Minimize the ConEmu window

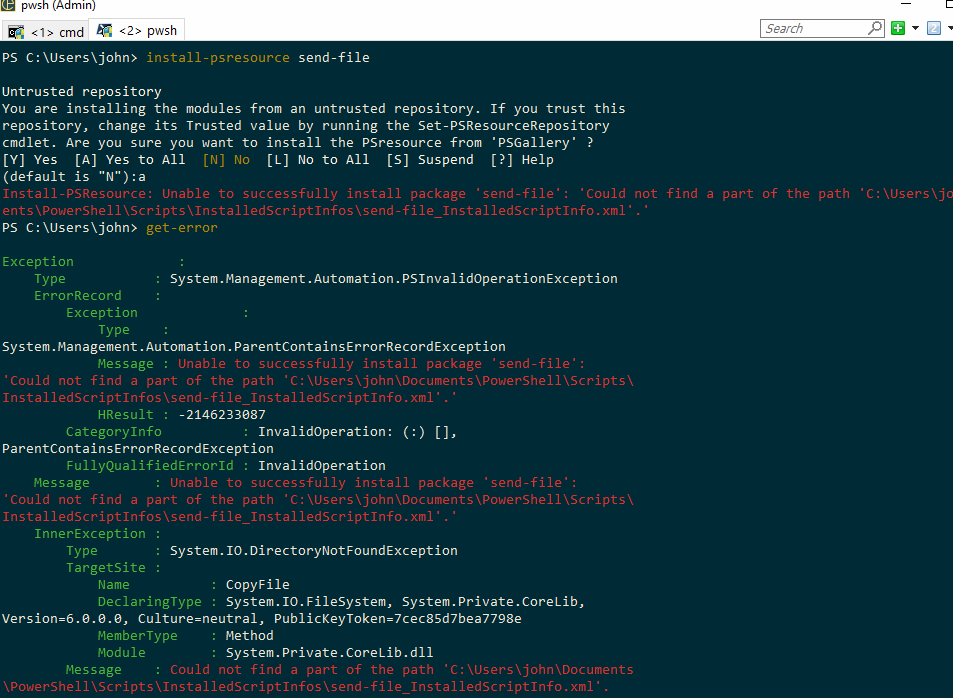coord(905,6)
